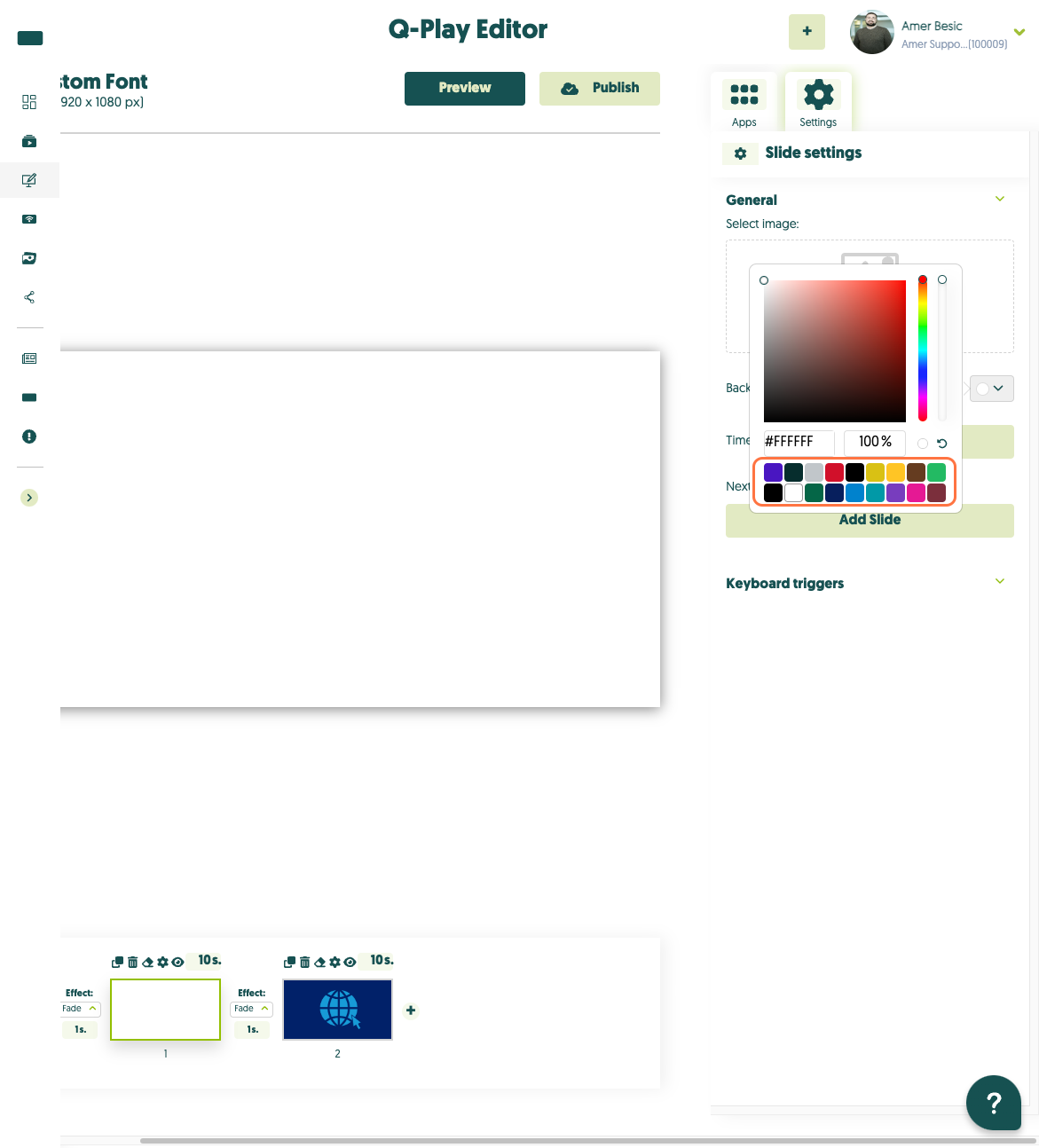
Task: Open slide 2 Fade effect dropdown
Action: click(252, 1009)
